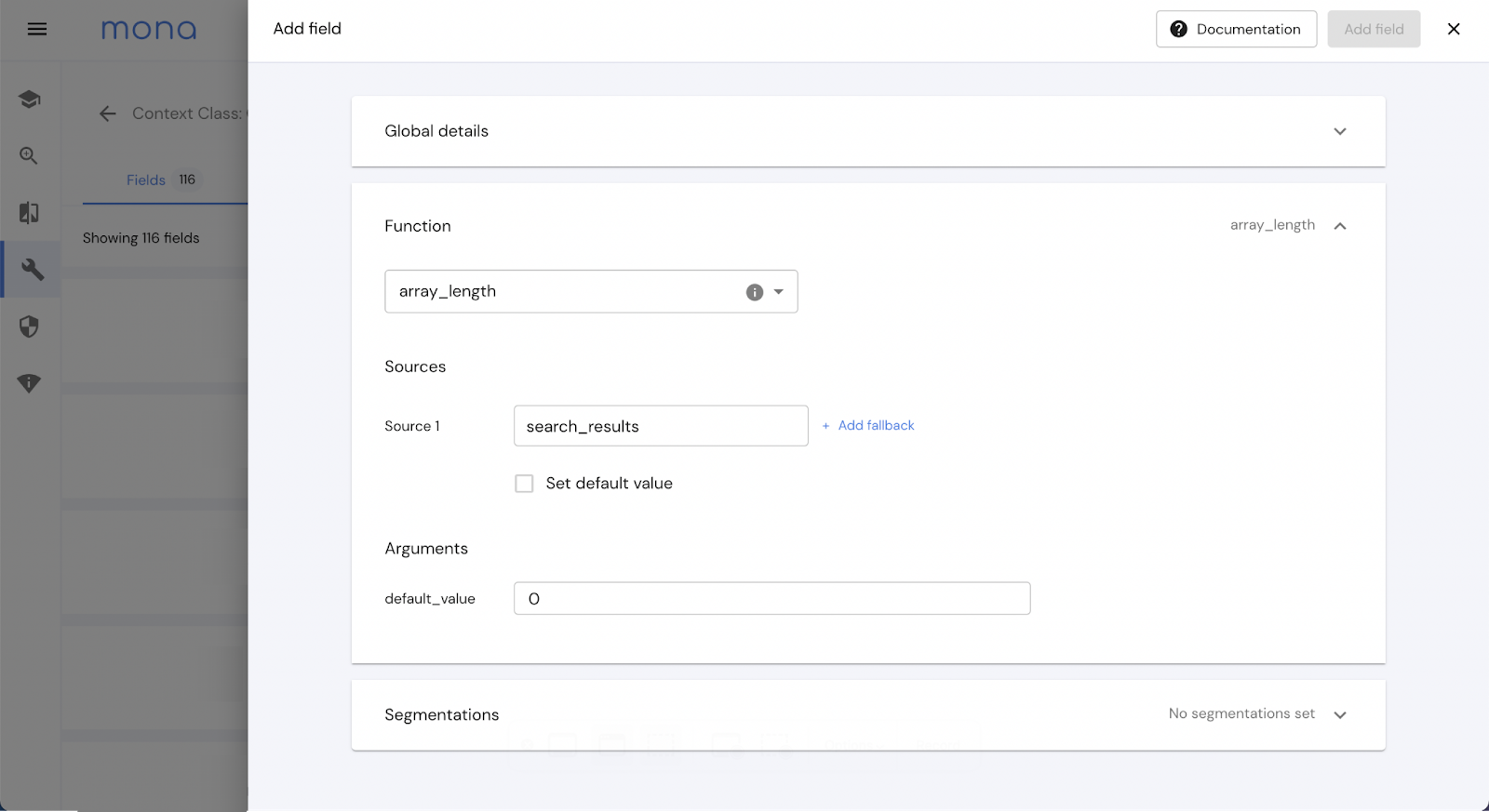
Task: Click the disabled Add field button
Action: coord(1374,29)
